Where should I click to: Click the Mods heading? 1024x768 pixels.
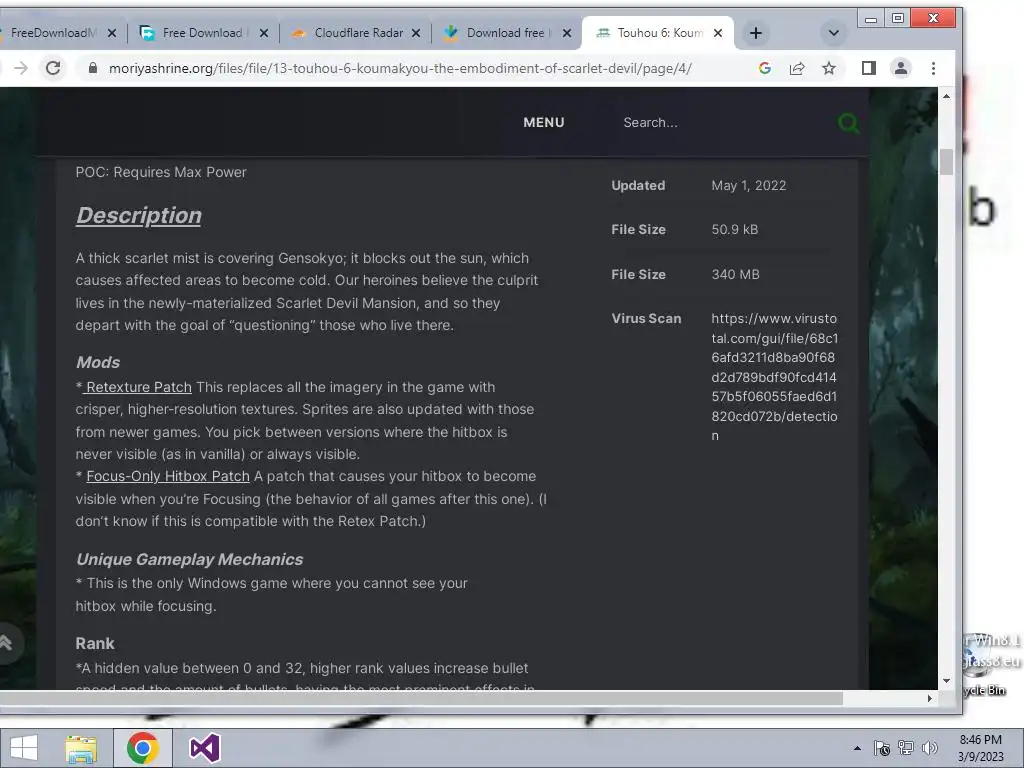(x=98, y=362)
